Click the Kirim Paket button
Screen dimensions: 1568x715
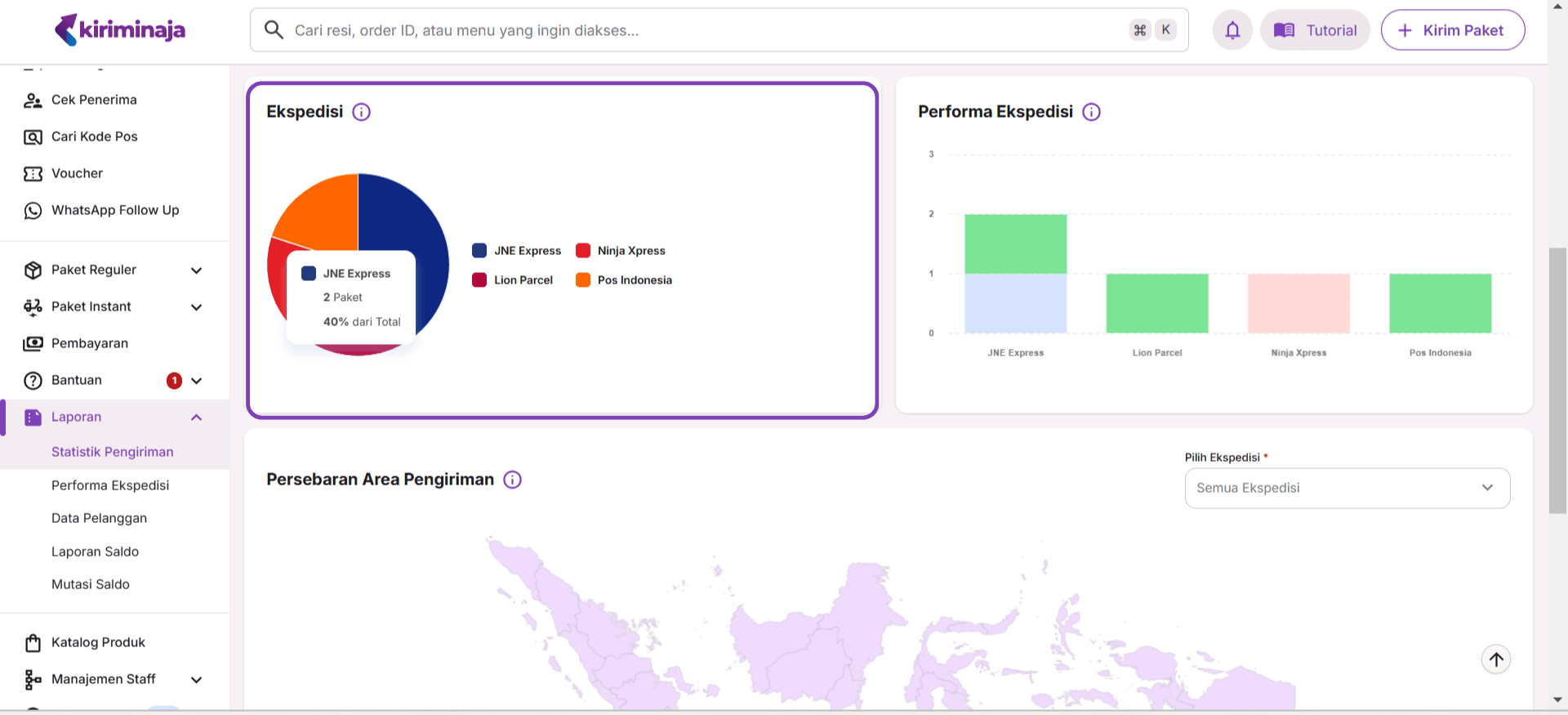[1452, 30]
